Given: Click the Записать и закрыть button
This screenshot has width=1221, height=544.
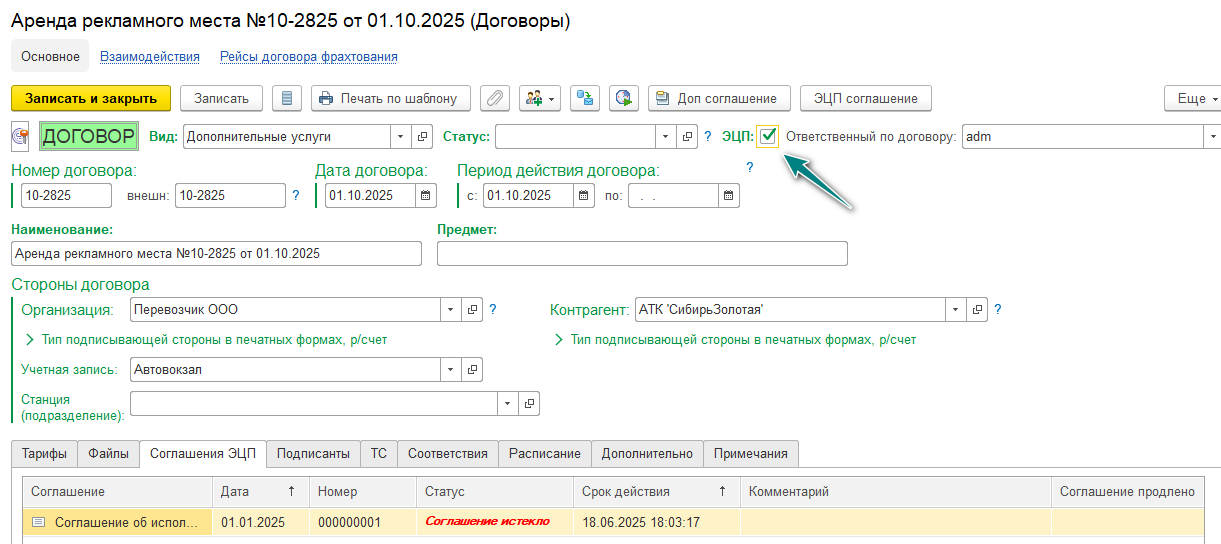Looking at the screenshot, I should (91, 98).
